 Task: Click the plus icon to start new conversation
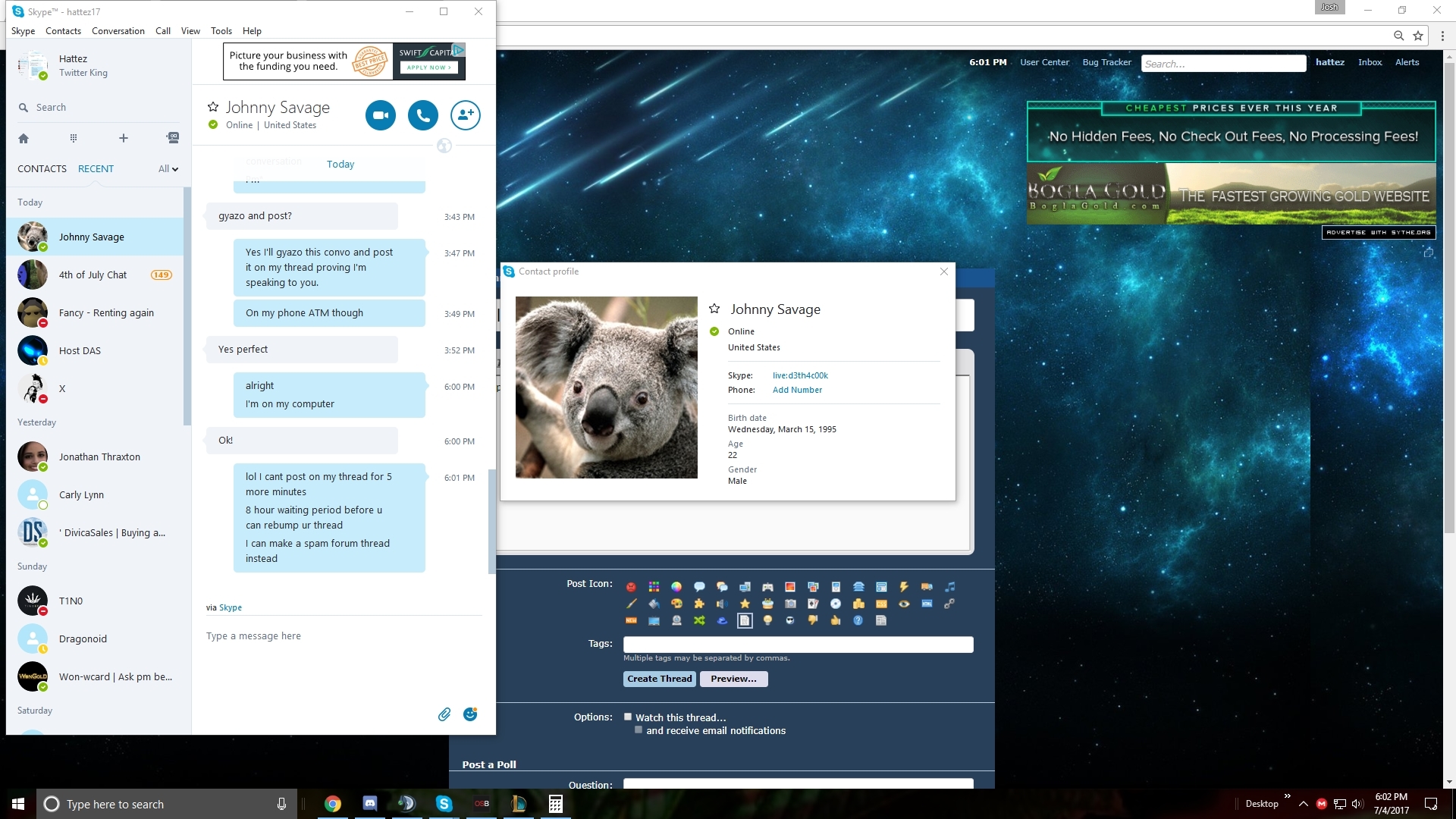click(x=124, y=138)
